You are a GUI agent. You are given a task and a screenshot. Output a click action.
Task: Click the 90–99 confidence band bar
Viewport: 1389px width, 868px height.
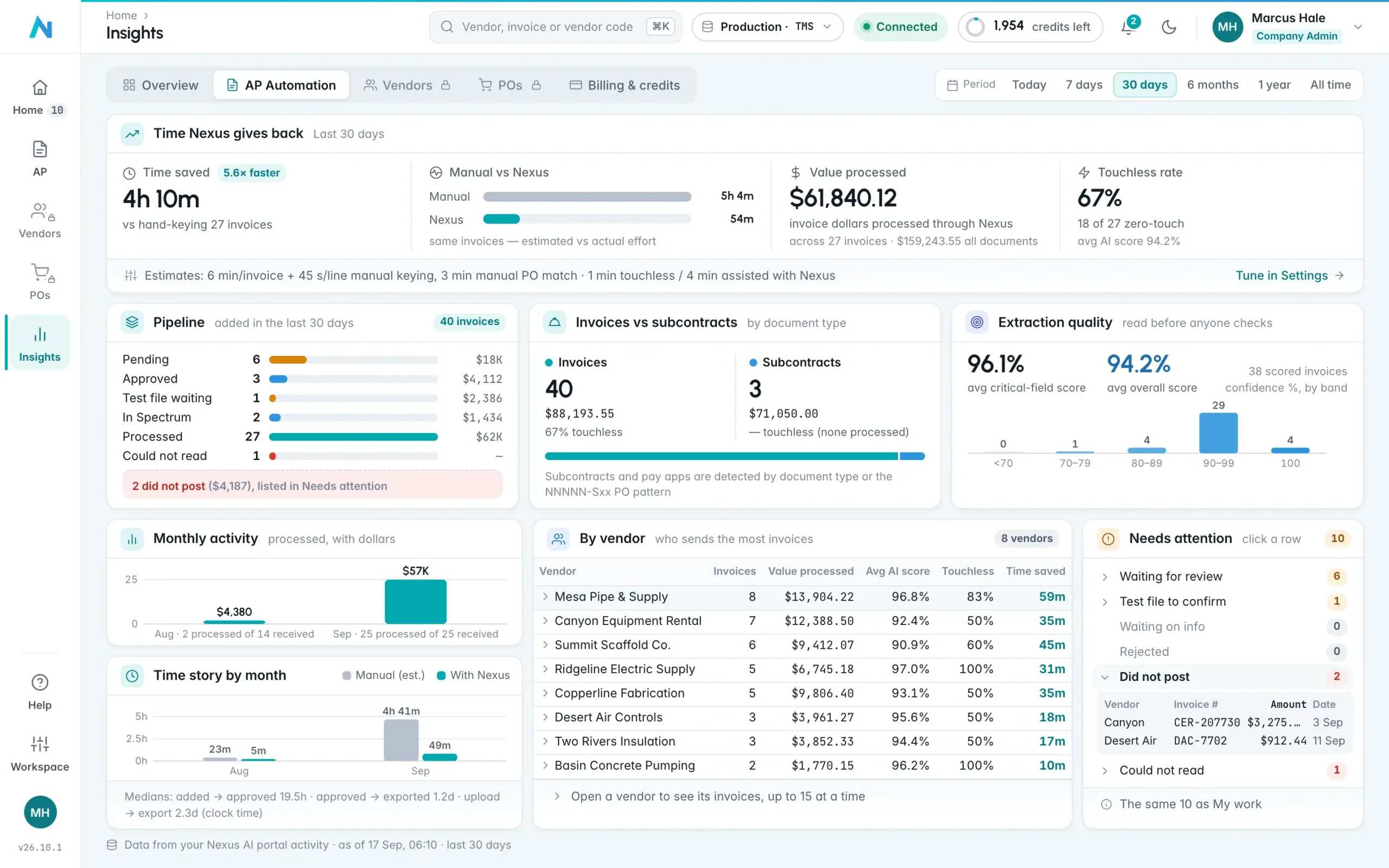coord(1218,433)
